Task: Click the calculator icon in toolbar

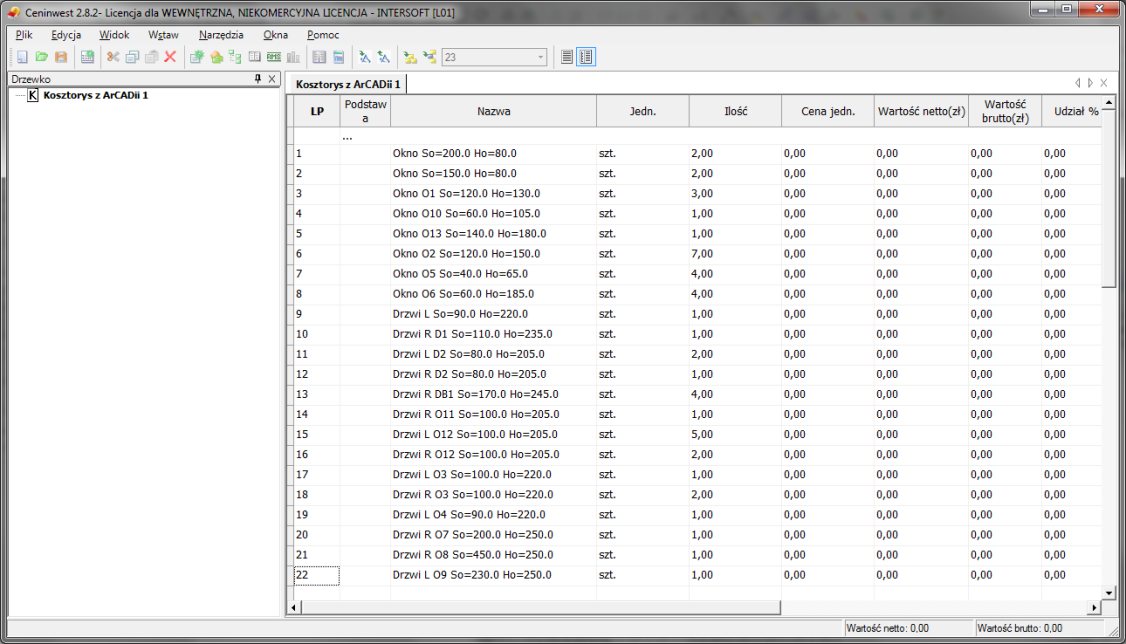Action: (x=338, y=57)
